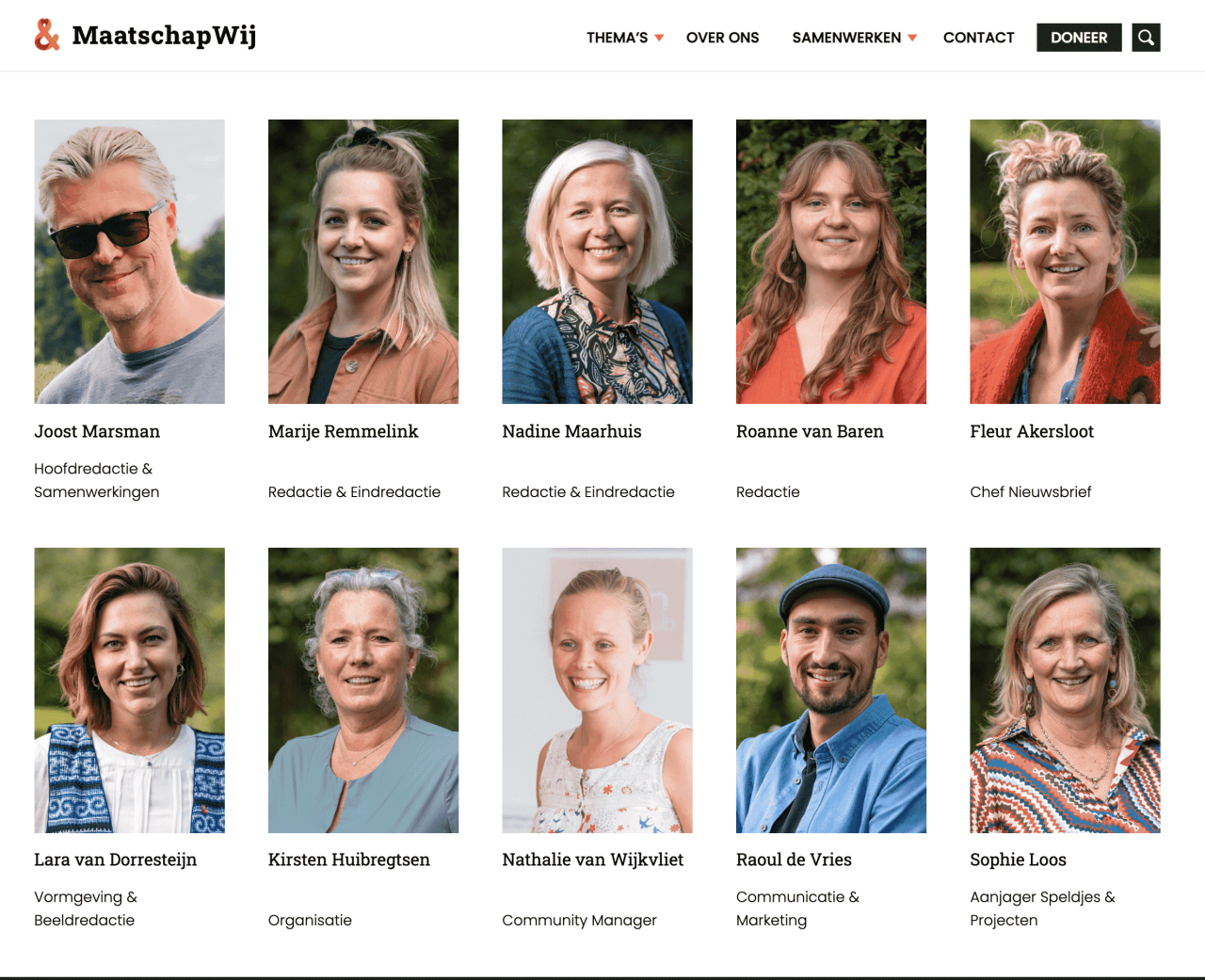Click the Sophie Loos name link
Image resolution: width=1205 pixels, height=980 pixels.
(x=1018, y=860)
